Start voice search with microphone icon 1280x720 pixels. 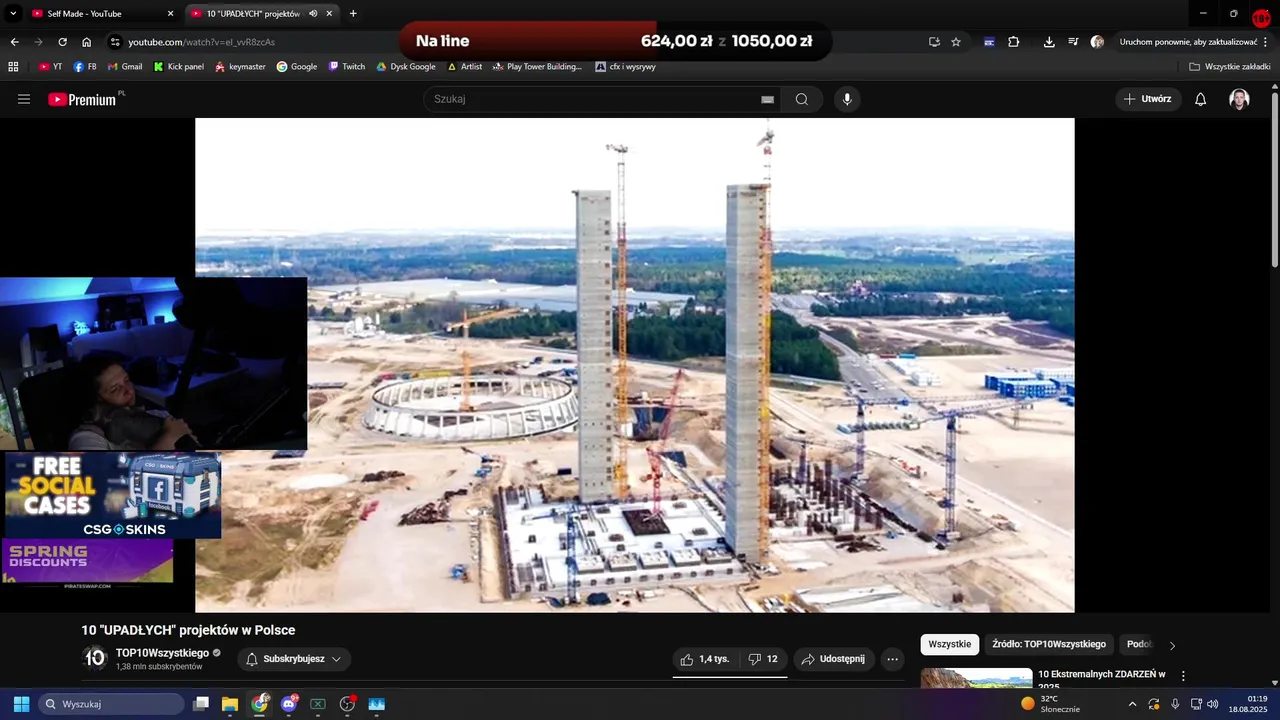pos(847,99)
